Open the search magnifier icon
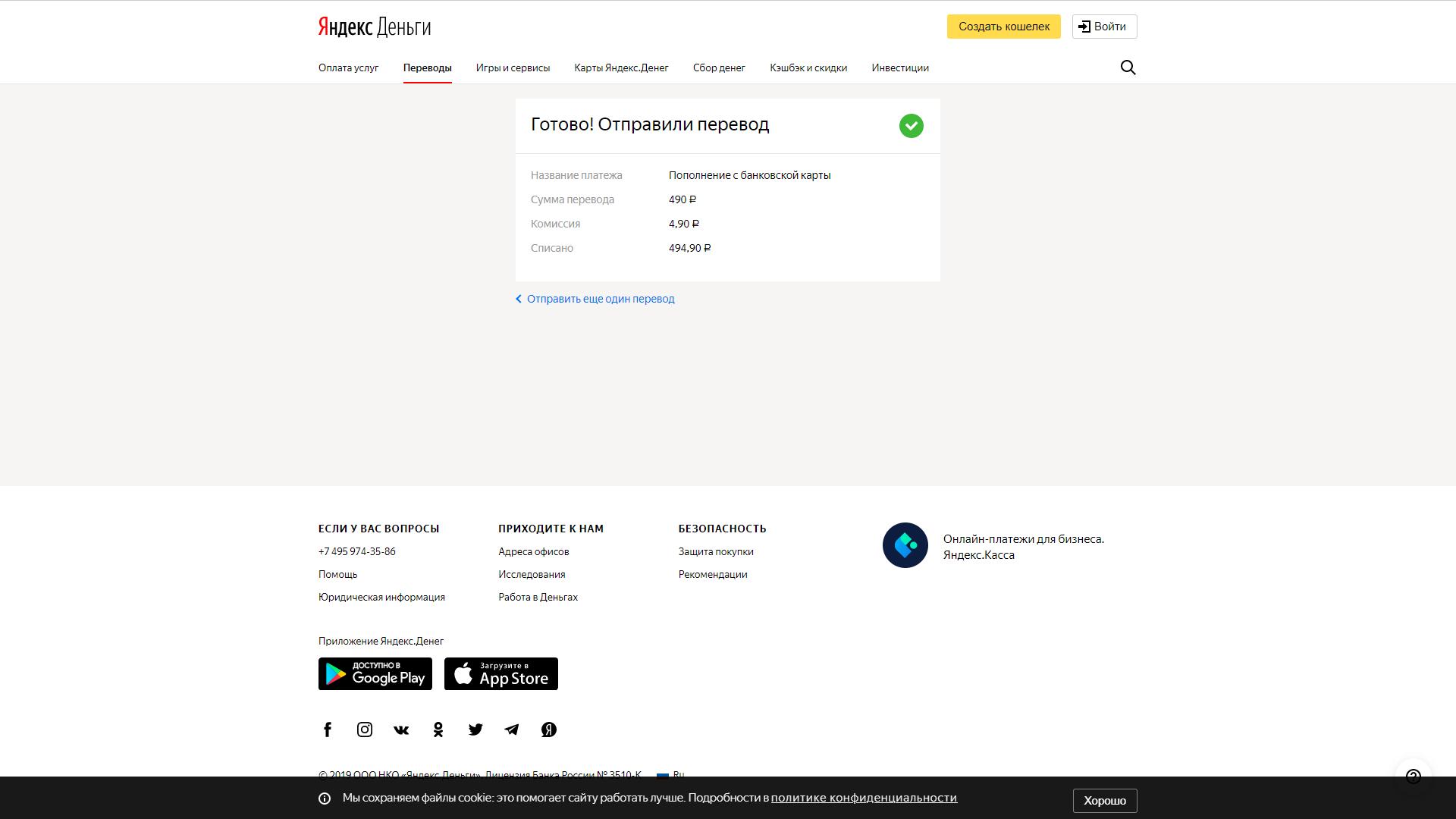 [1128, 67]
